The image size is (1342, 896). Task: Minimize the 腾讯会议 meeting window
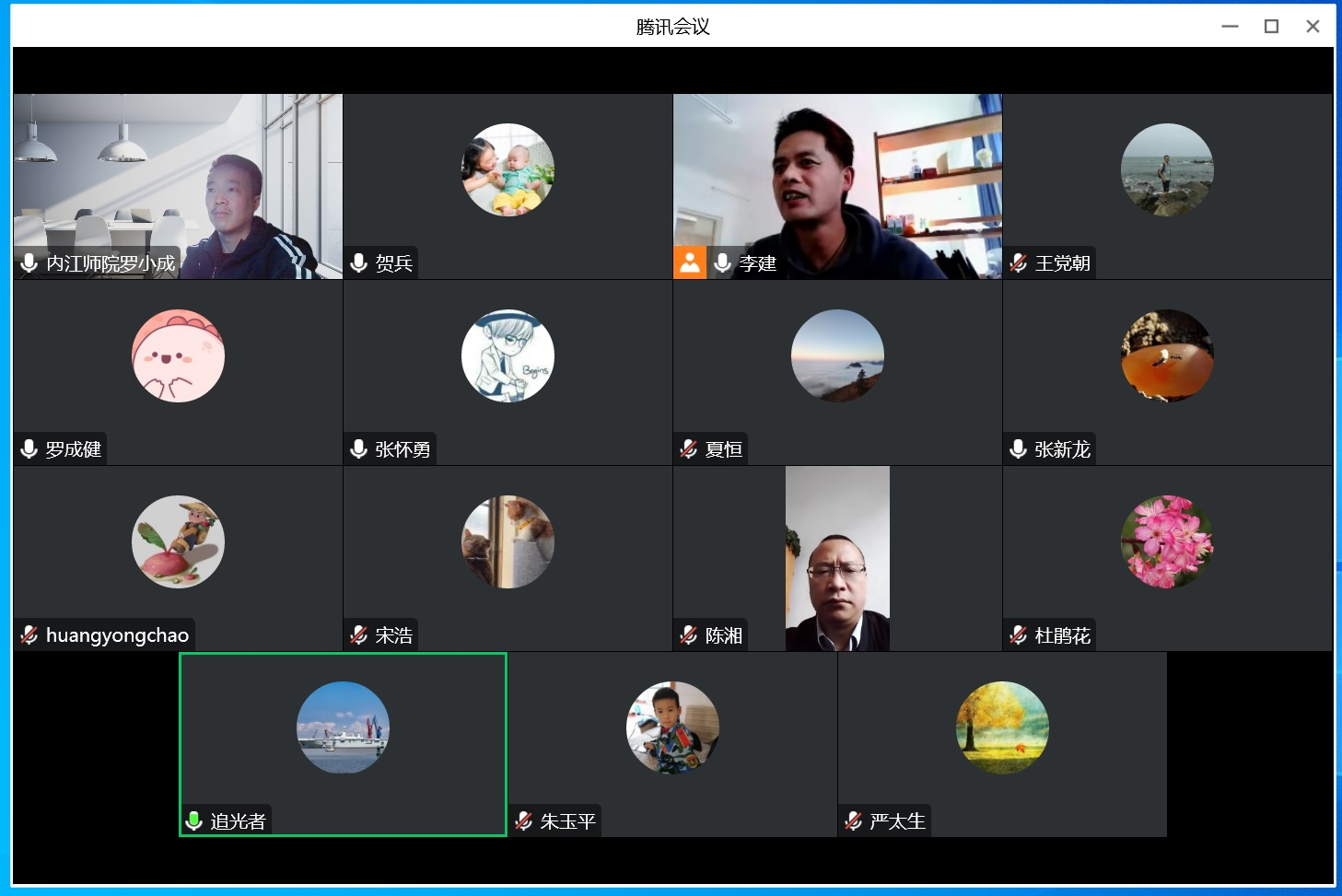[1230, 27]
